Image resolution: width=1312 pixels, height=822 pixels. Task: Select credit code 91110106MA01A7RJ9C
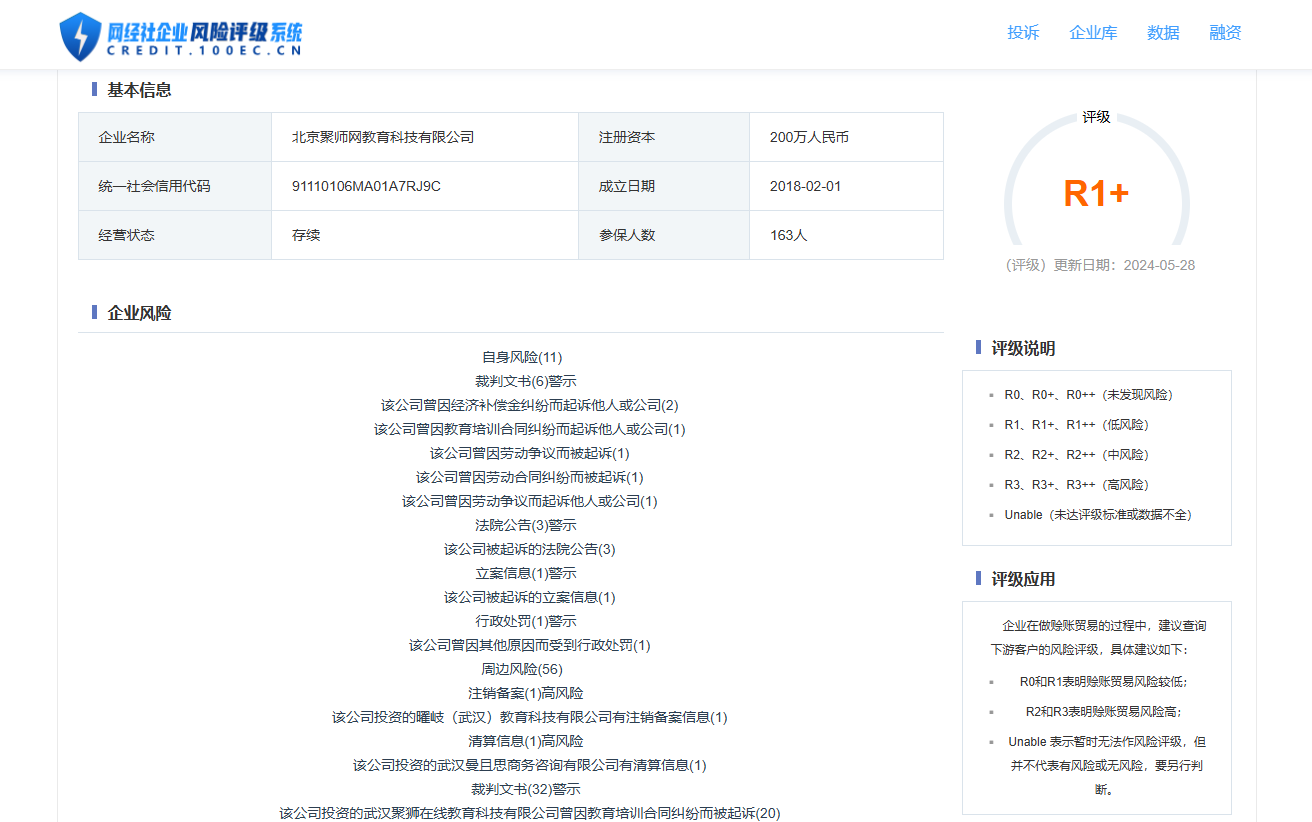tap(366, 186)
